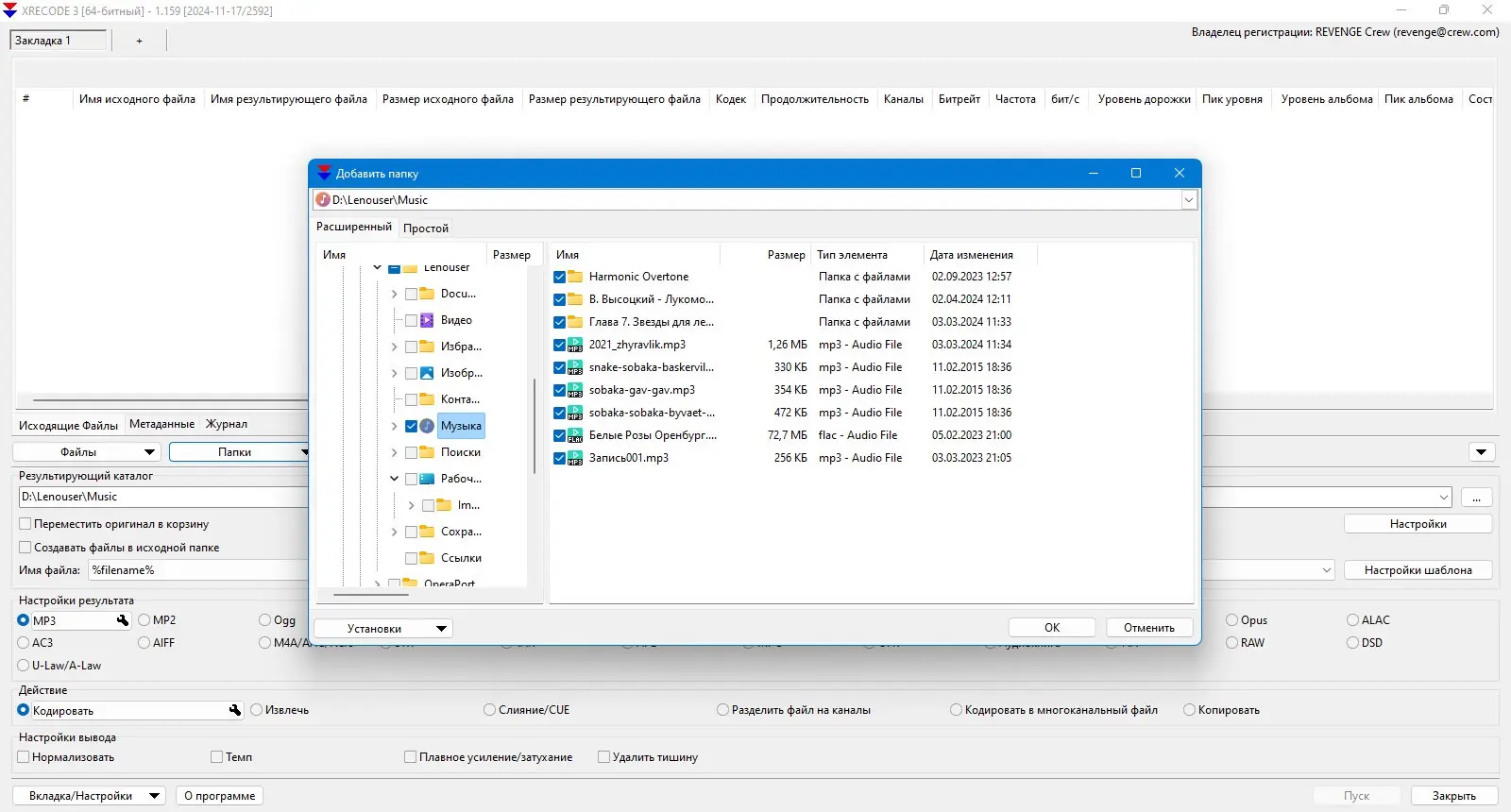Select the Закладка 1 tab
This screenshot has height=812, width=1511.
coord(59,41)
